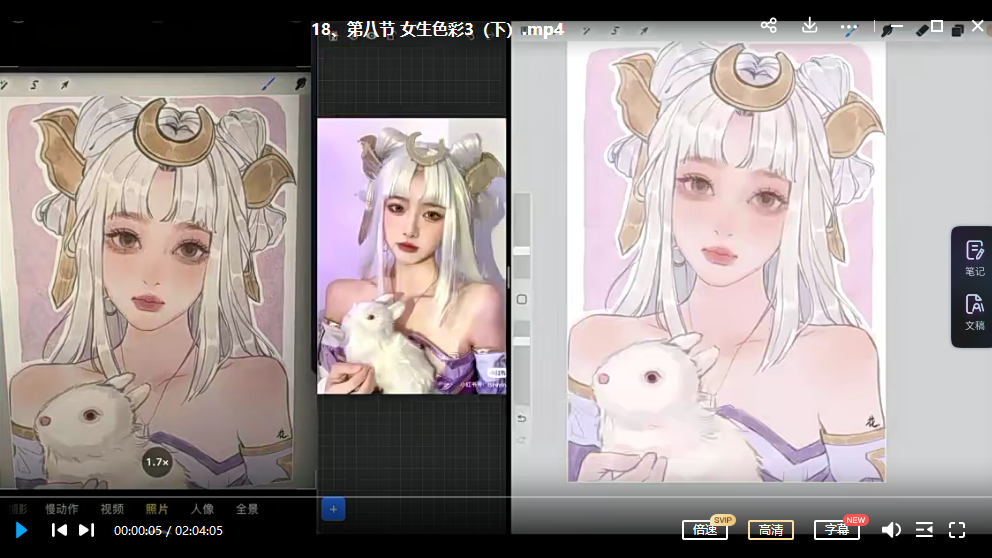The height and width of the screenshot is (558, 992).
Task: Click the right digital artwork canvas
Action: [x=726, y=262]
